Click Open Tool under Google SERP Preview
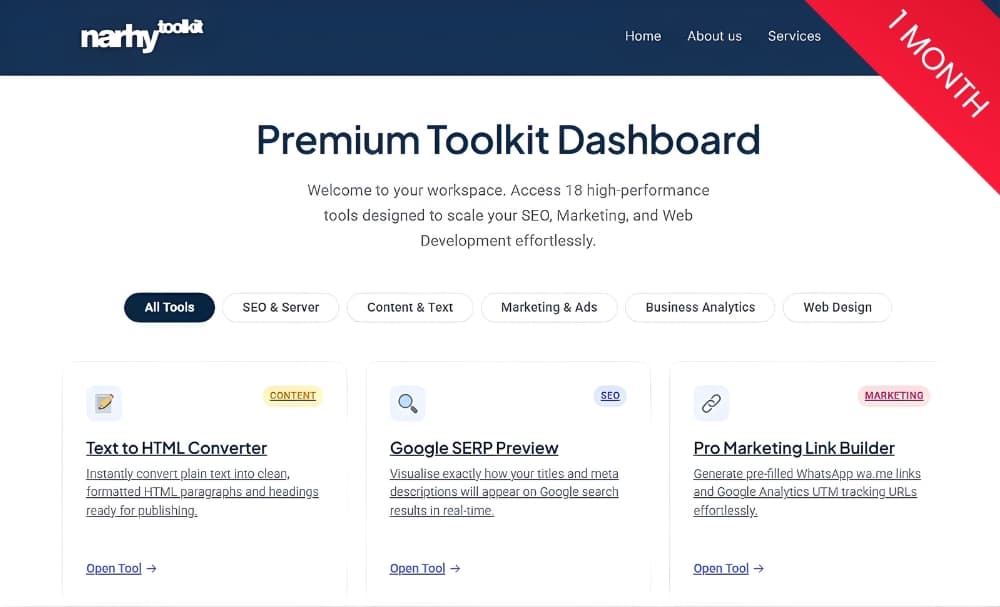The height and width of the screenshot is (607, 1000). [425, 568]
